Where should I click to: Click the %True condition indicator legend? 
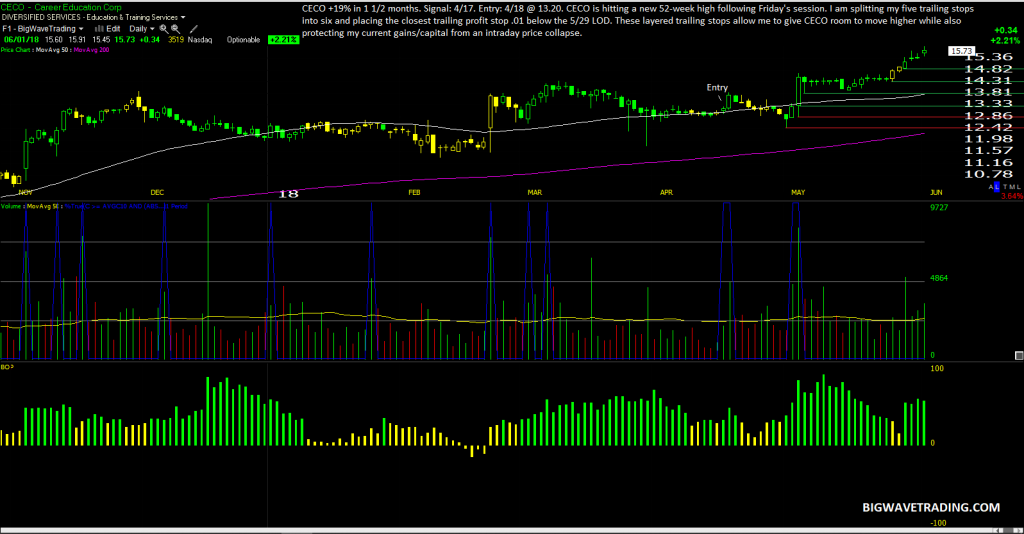127,206
